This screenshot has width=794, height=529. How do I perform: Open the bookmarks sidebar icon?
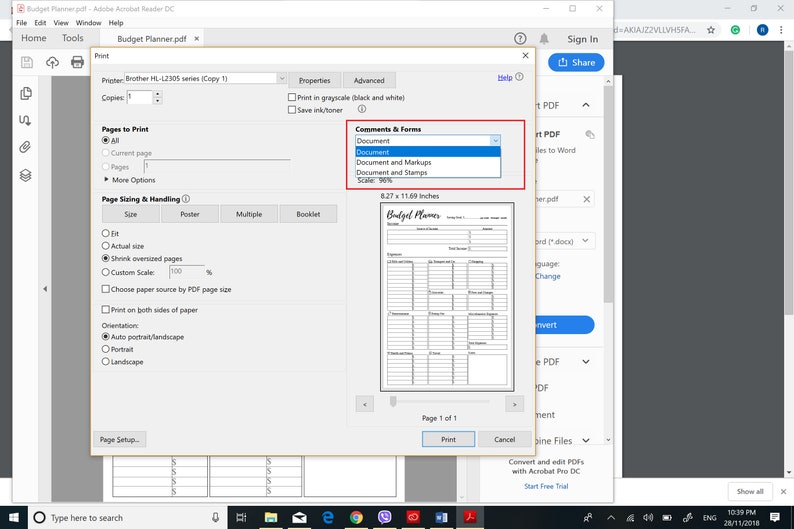pos(25,120)
